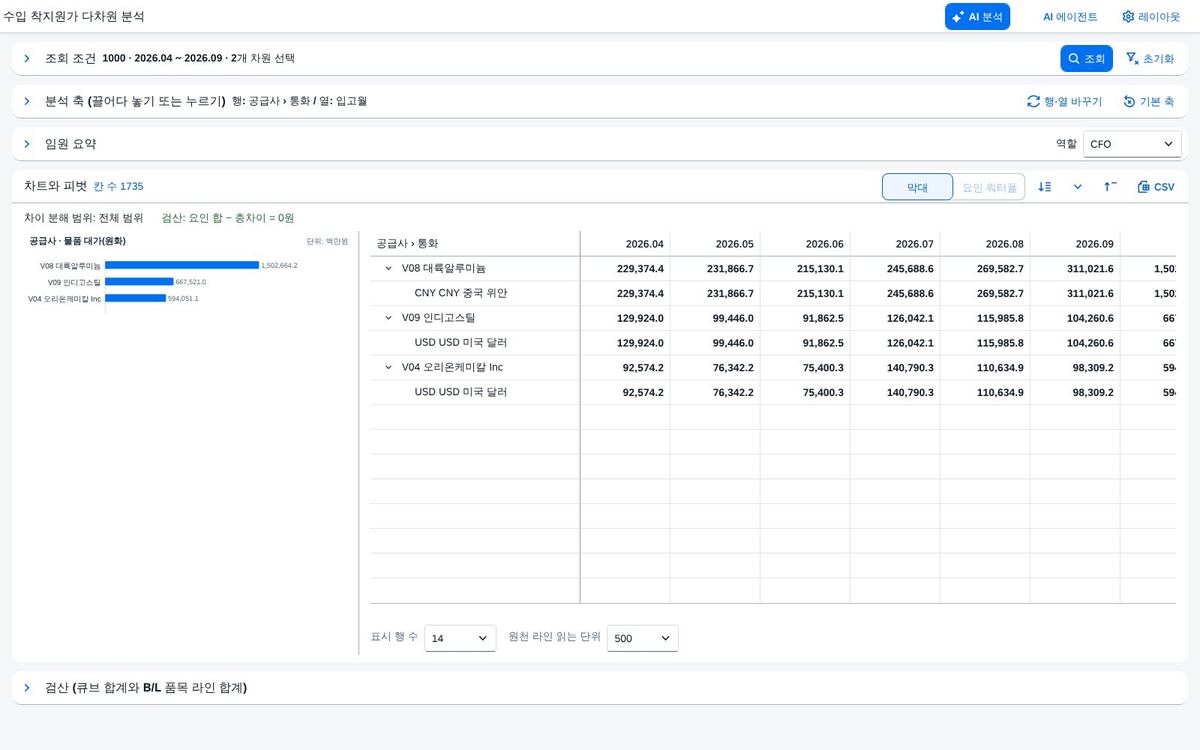This screenshot has height=750, width=1200.
Task: Open 레이아웃 gear settings
Action: point(1151,17)
